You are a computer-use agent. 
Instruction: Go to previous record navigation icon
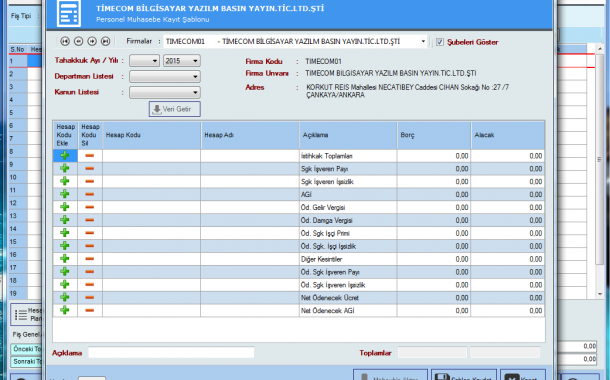[78, 41]
